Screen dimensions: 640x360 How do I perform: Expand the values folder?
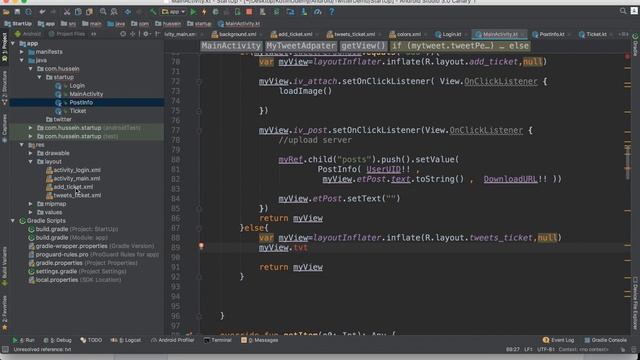(x=31, y=212)
